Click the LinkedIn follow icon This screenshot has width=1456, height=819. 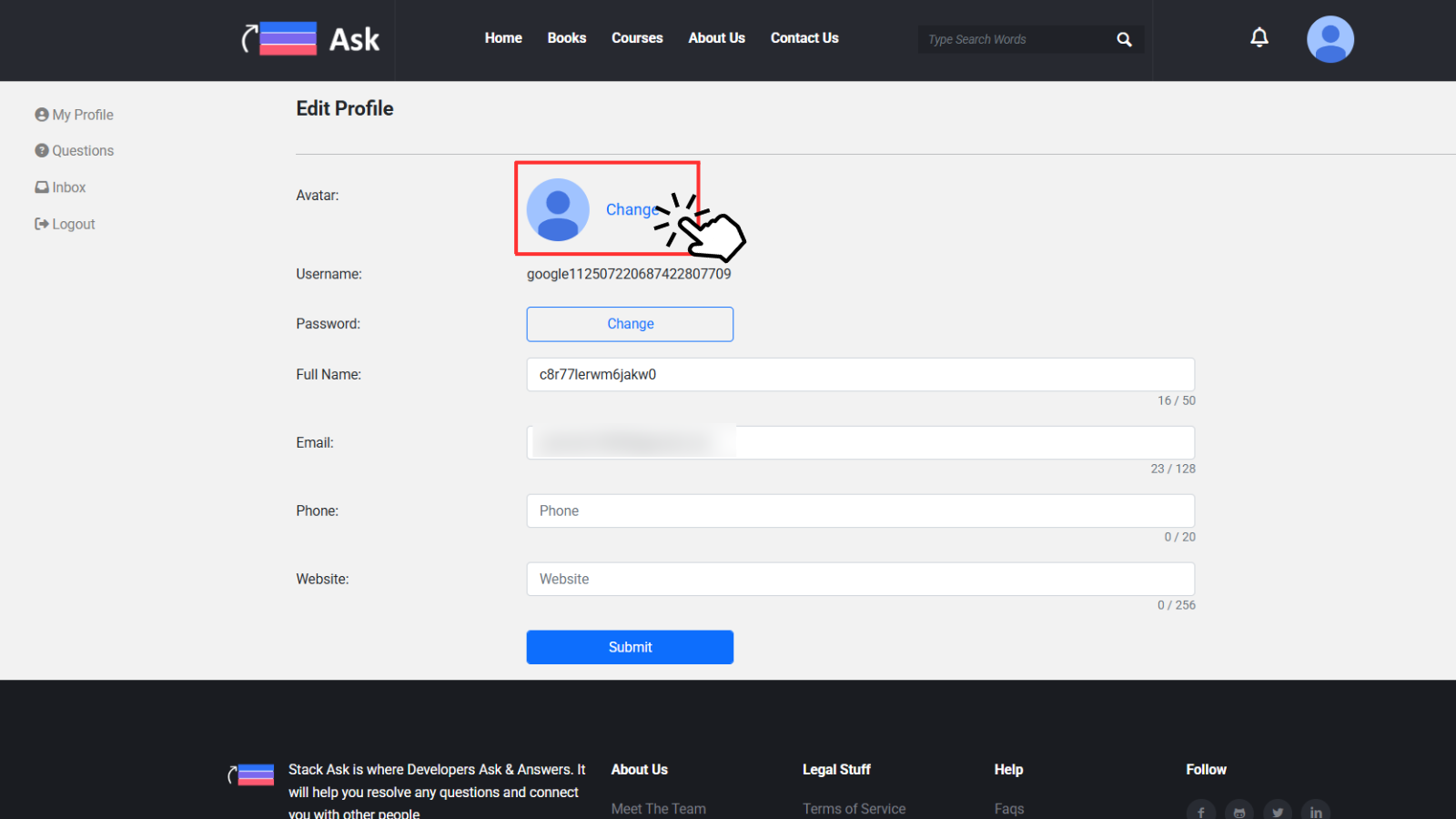tap(1316, 810)
